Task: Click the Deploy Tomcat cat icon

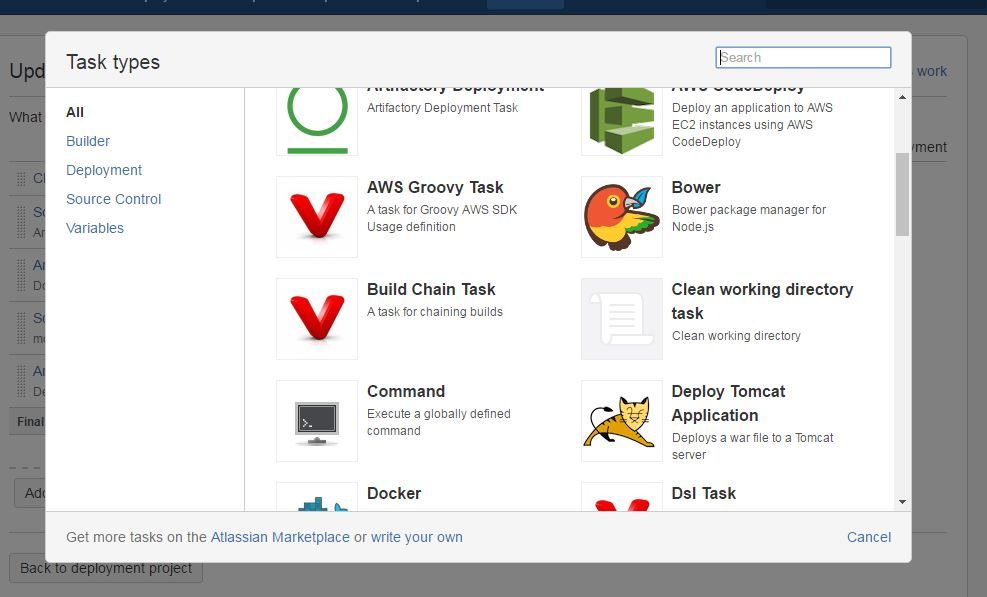Action: pos(622,421)
